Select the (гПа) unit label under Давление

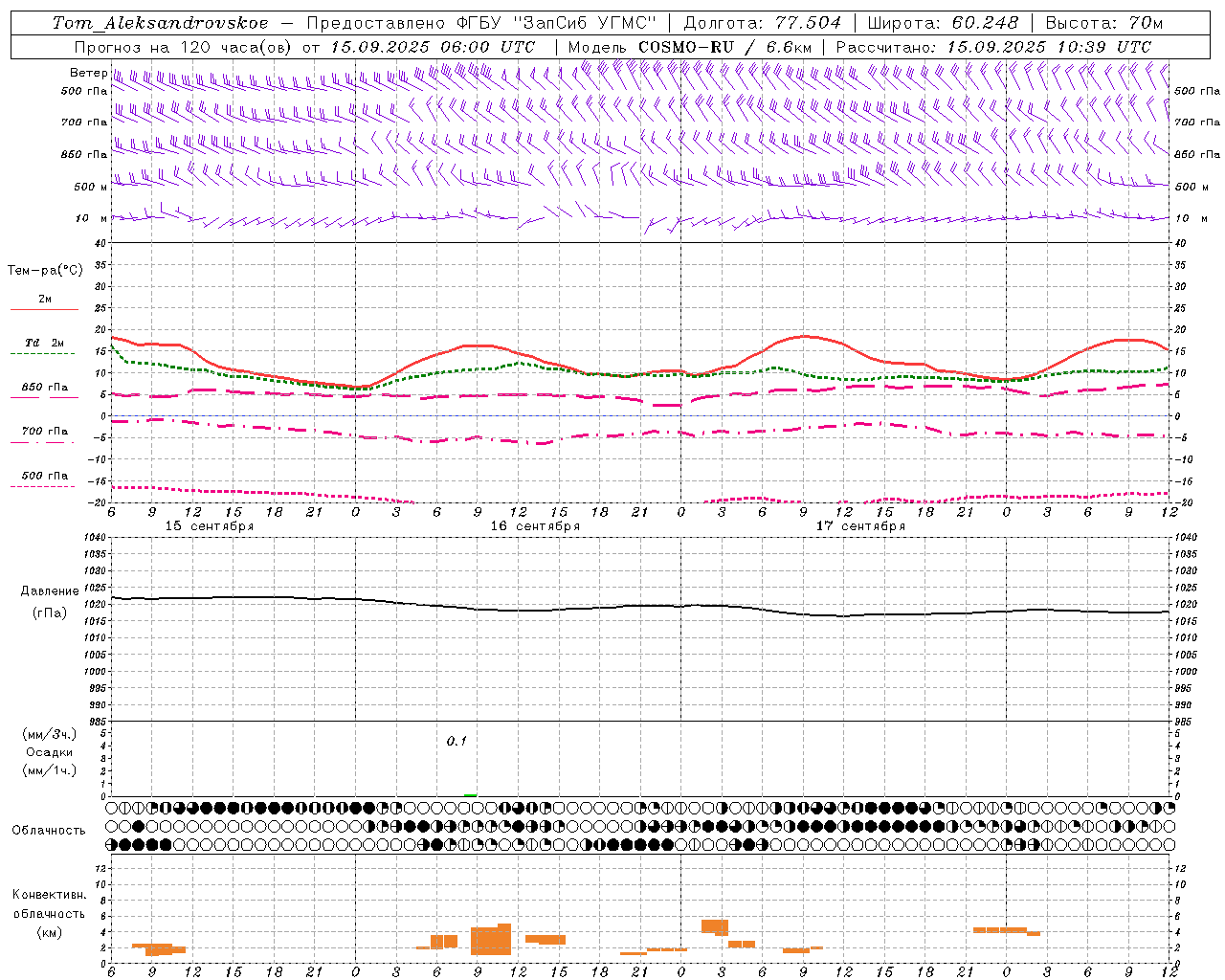(50, 612)
